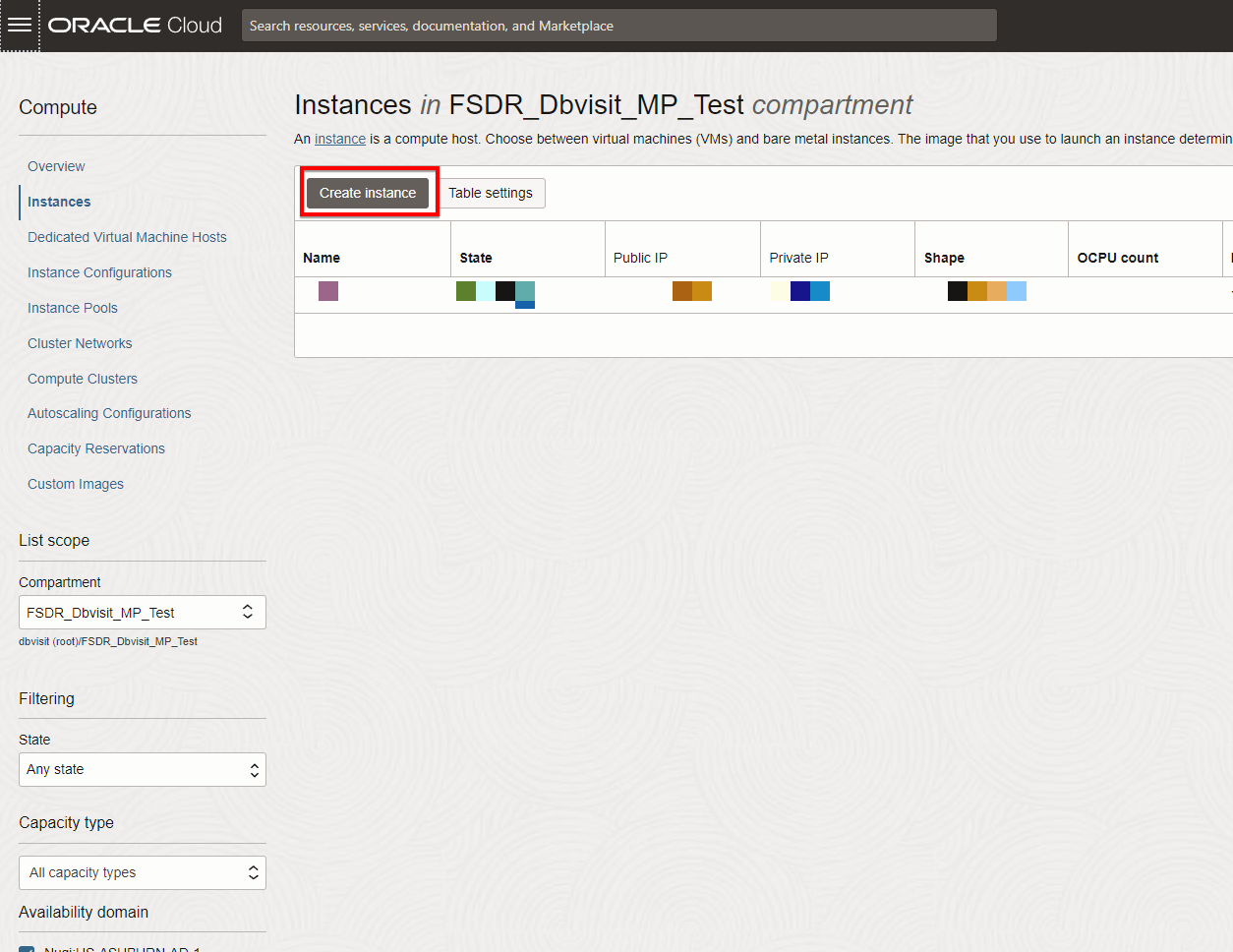Open the 'Any state' filter dropdown
Viewport: 1233px width, 952px height.
tap(143, 770)
